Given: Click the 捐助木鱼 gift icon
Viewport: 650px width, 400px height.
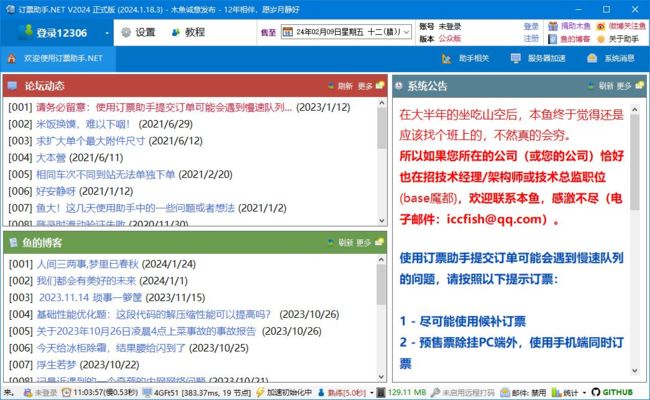Looking at the screenshot, I should (x=553, y=27).
